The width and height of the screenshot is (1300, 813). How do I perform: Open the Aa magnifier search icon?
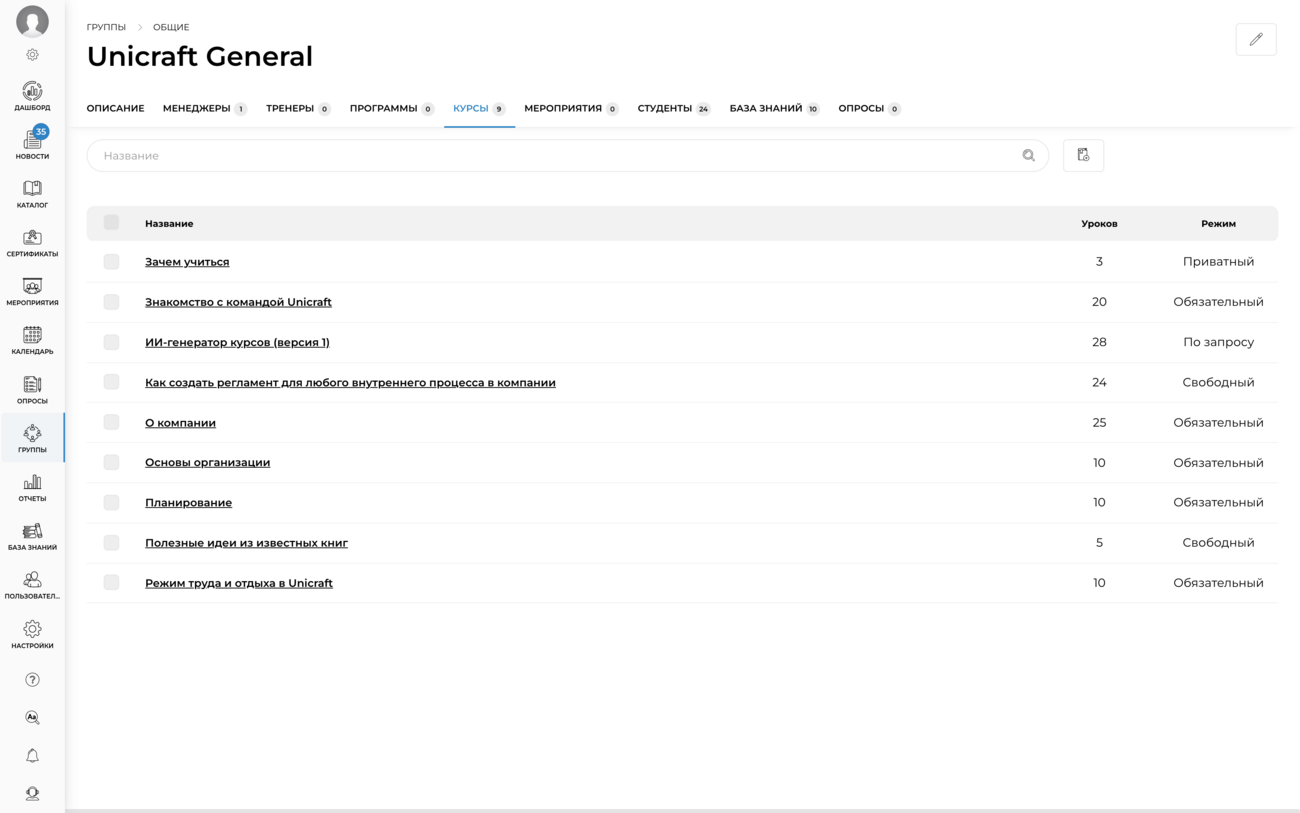point(32,718)
